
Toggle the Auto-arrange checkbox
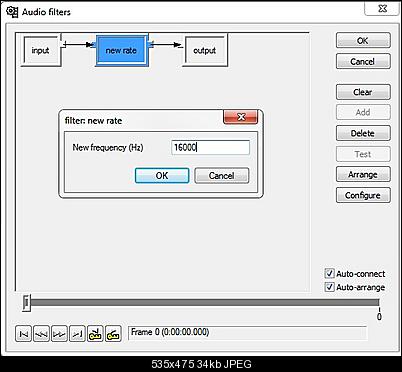coord(329,287)
